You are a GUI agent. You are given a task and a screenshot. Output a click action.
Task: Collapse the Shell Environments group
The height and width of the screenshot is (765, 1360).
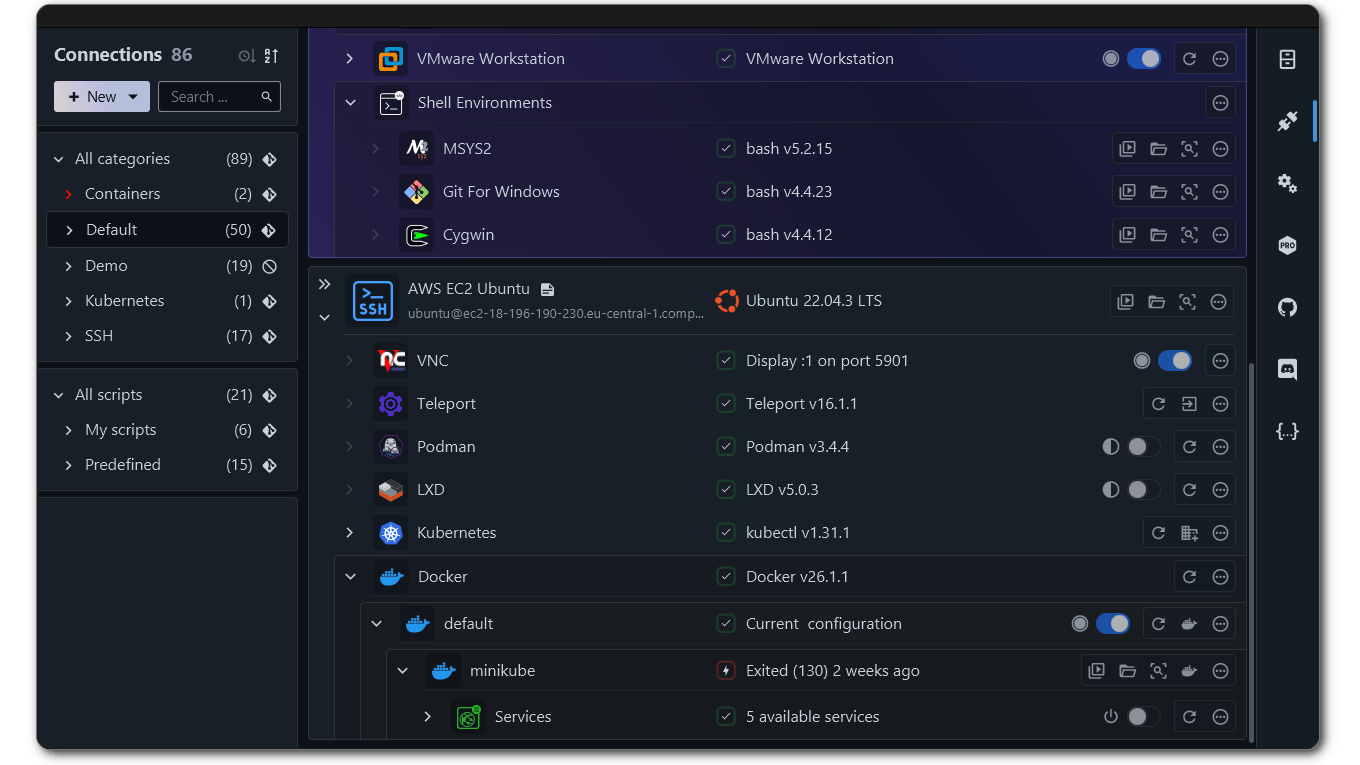pos(350,102)
